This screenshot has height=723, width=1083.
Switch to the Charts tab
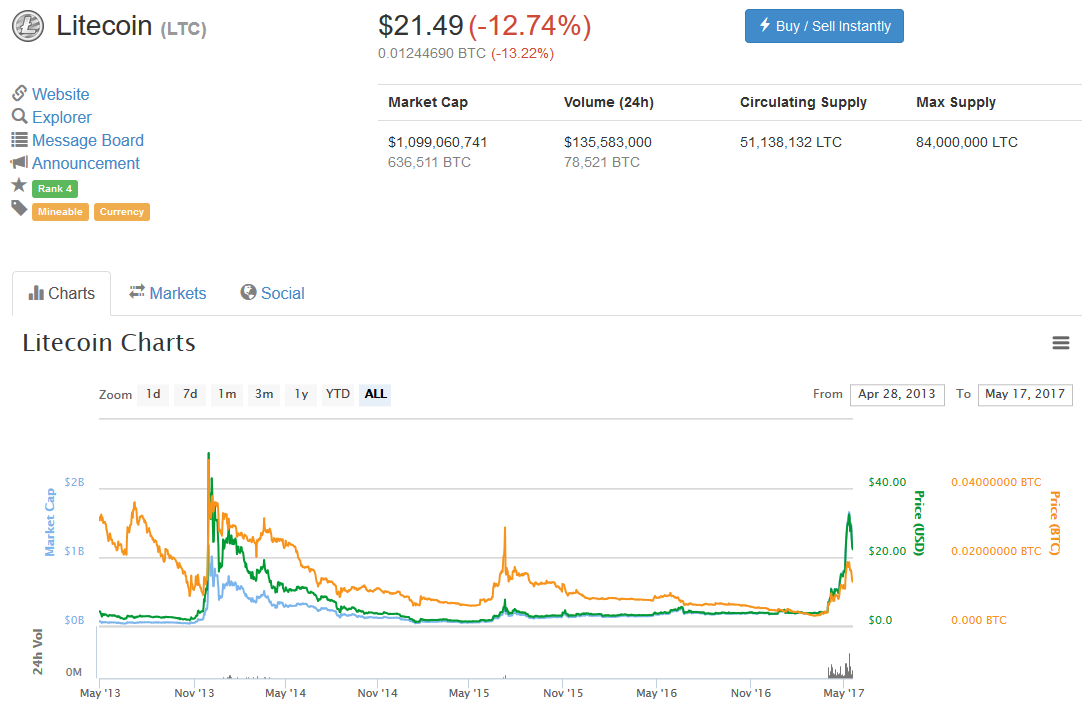coord(61,293)
